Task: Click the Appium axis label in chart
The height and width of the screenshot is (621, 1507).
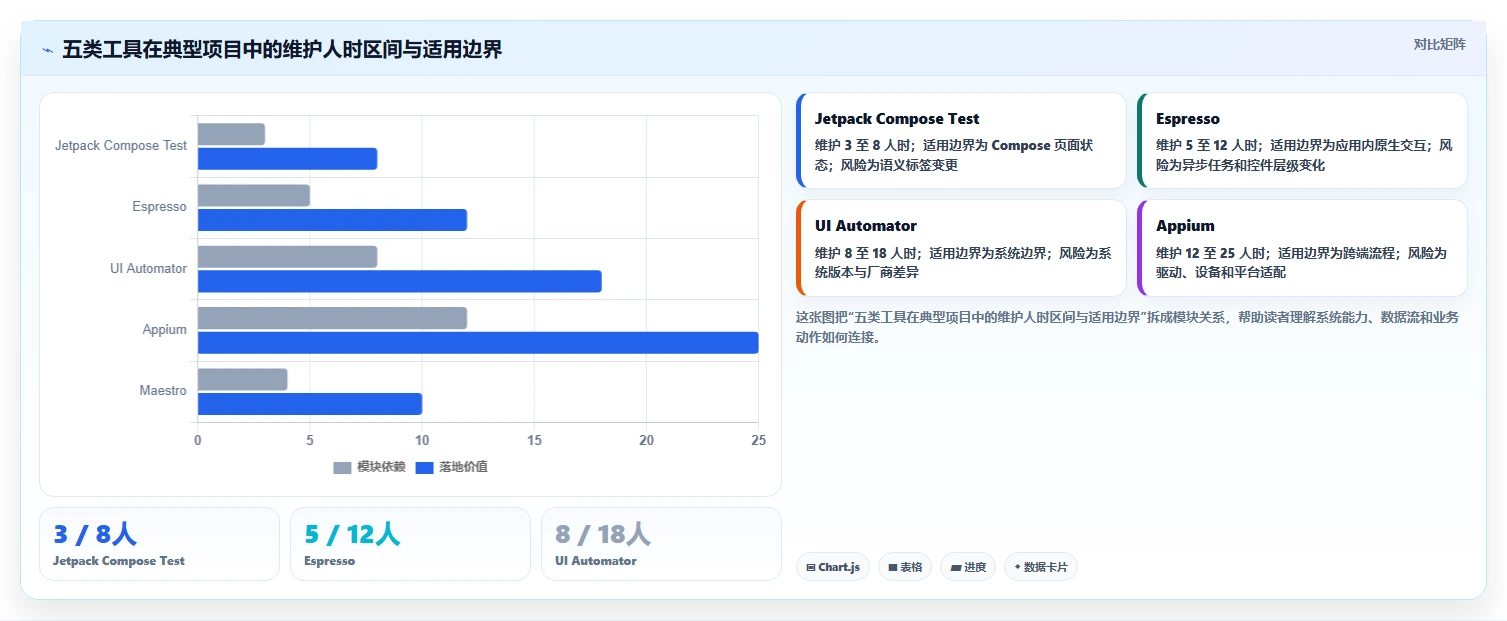Action: click(x=165, y=329)
